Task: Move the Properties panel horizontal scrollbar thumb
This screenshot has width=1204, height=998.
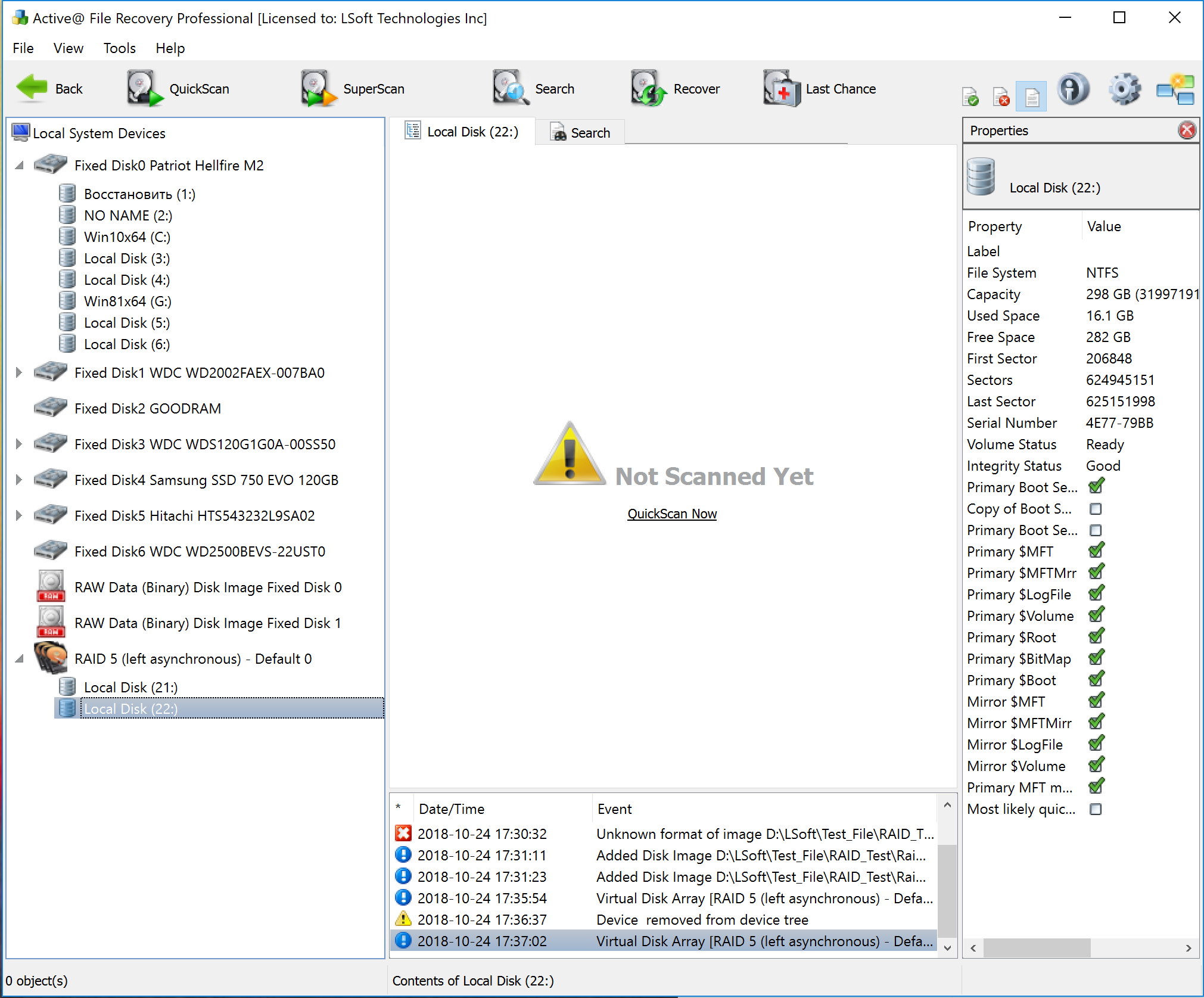Action: [x=1037, y=948]
